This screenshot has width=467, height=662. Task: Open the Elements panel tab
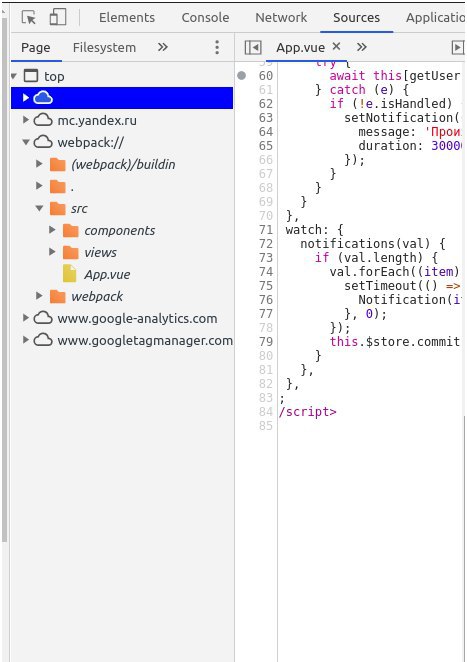pos(127,18)
